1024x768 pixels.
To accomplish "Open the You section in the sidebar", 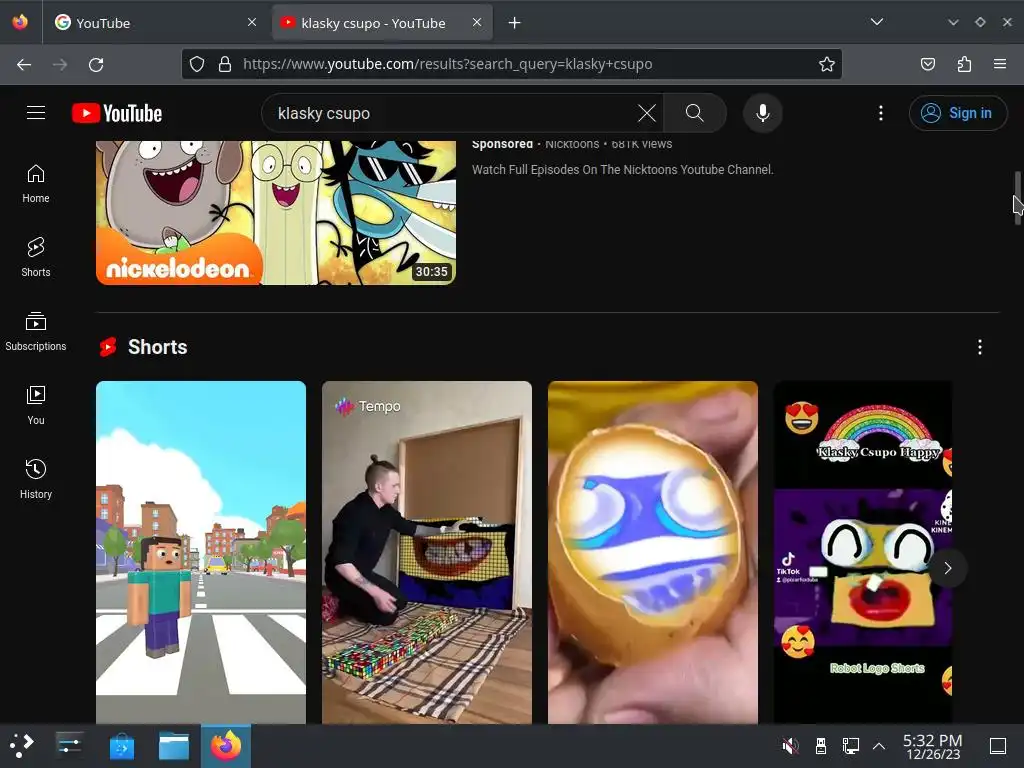I will pos(36,405).
